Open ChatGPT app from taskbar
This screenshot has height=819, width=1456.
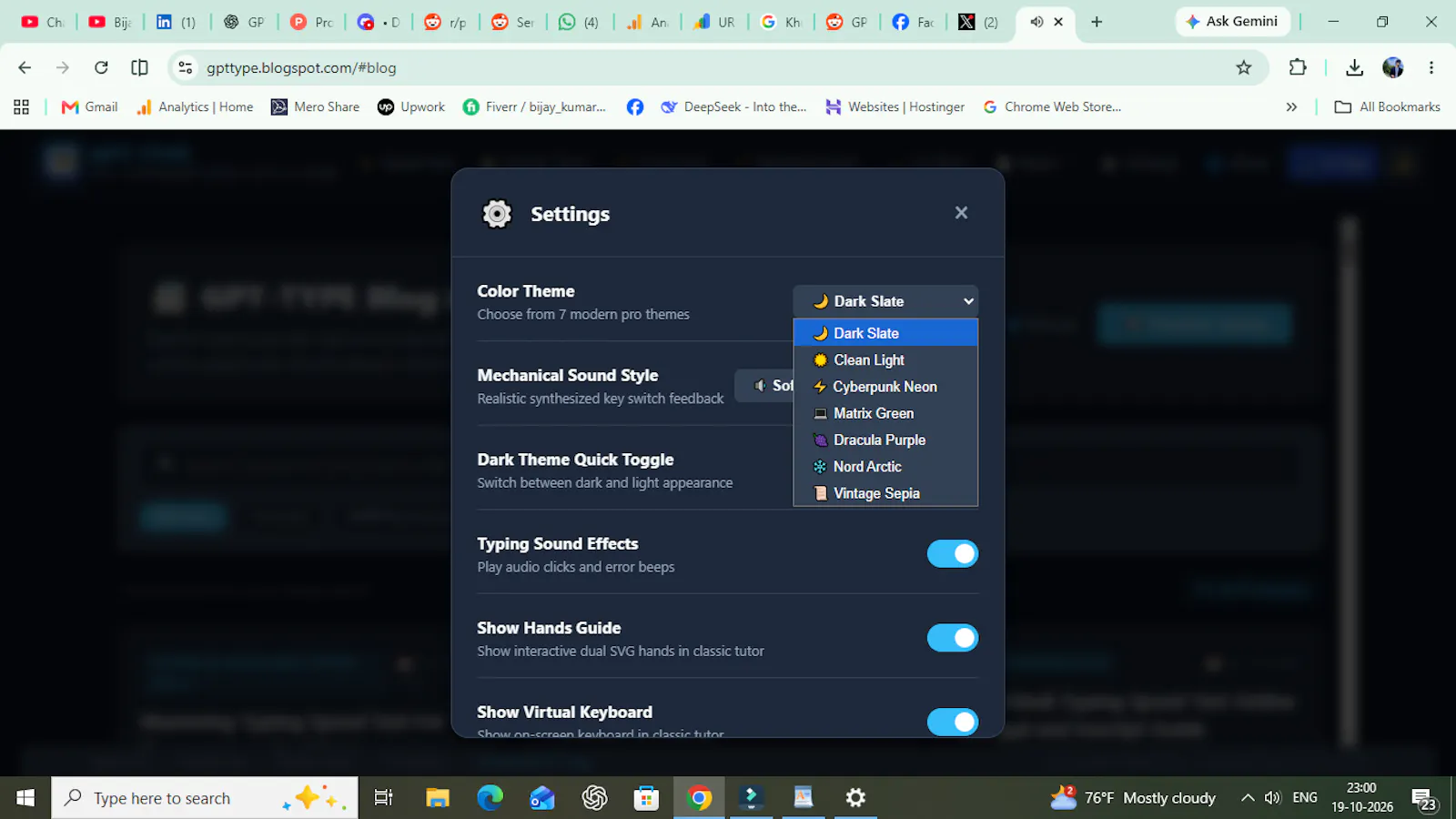(x=595, y=798)
